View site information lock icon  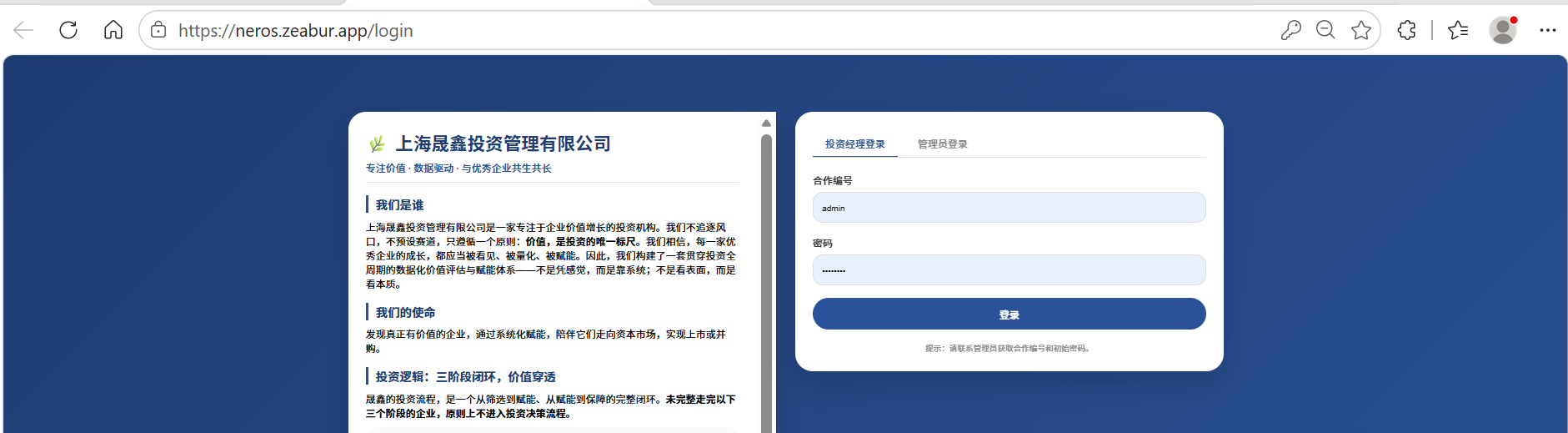tap(158, 31)
